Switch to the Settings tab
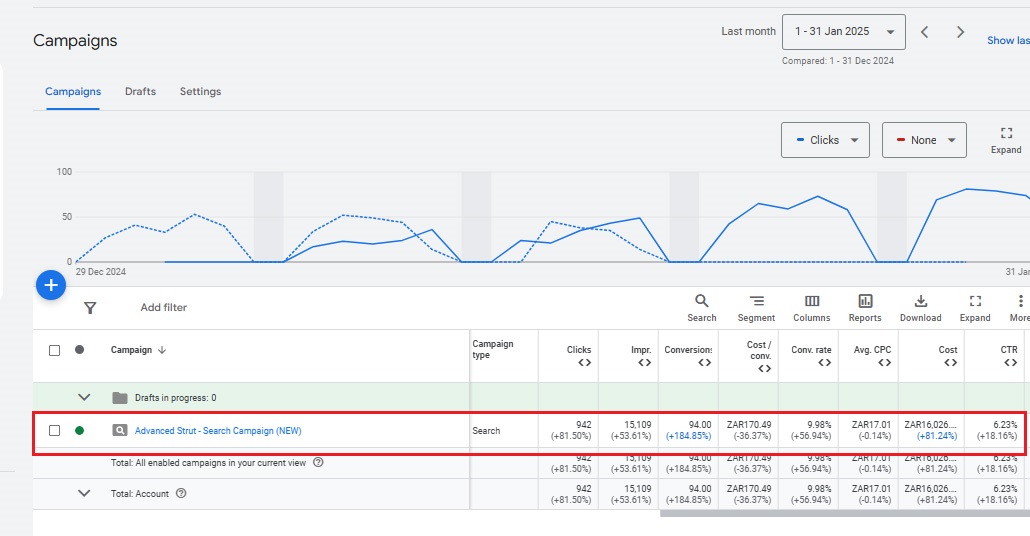The height and width of the screenshot is (536, 1030). (200, 92)
